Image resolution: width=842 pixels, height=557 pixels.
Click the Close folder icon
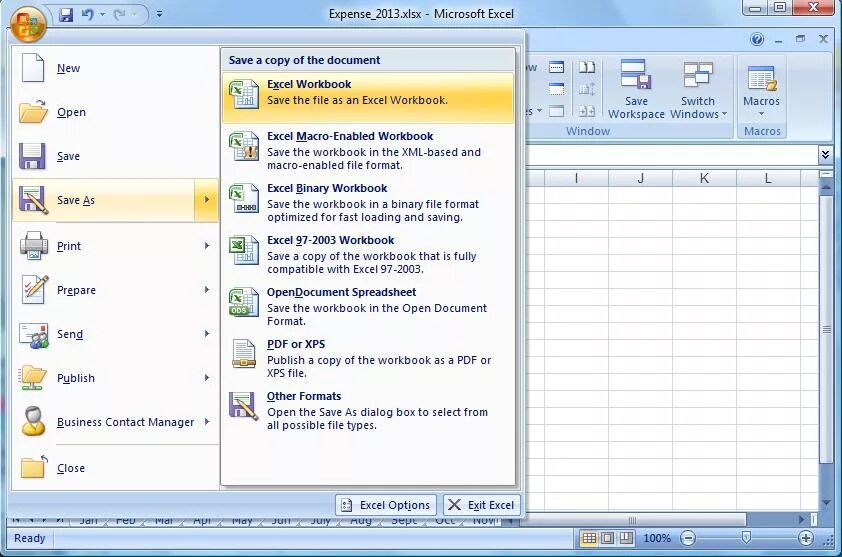(33, 467)
